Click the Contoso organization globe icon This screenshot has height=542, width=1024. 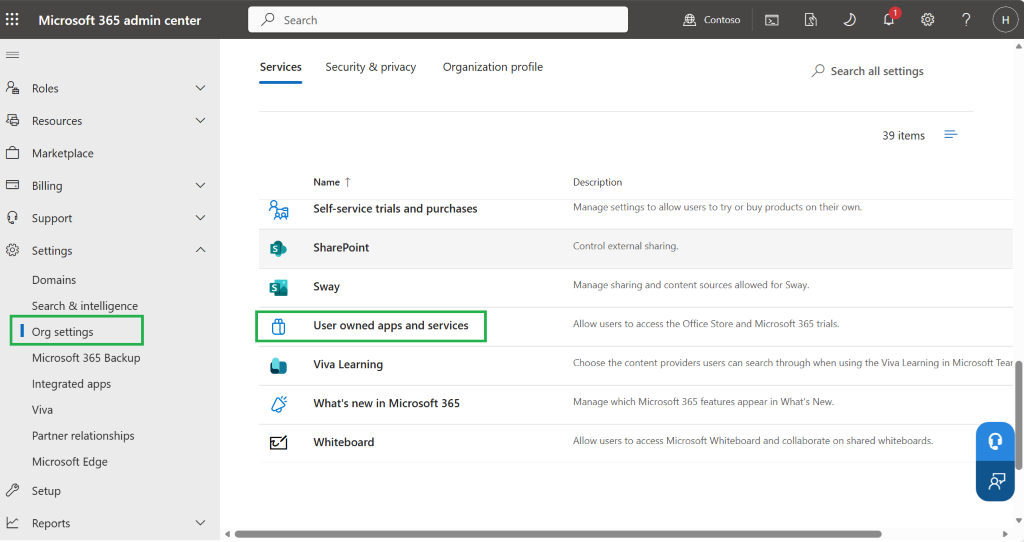pyautogui.click(x=690, y=20)
